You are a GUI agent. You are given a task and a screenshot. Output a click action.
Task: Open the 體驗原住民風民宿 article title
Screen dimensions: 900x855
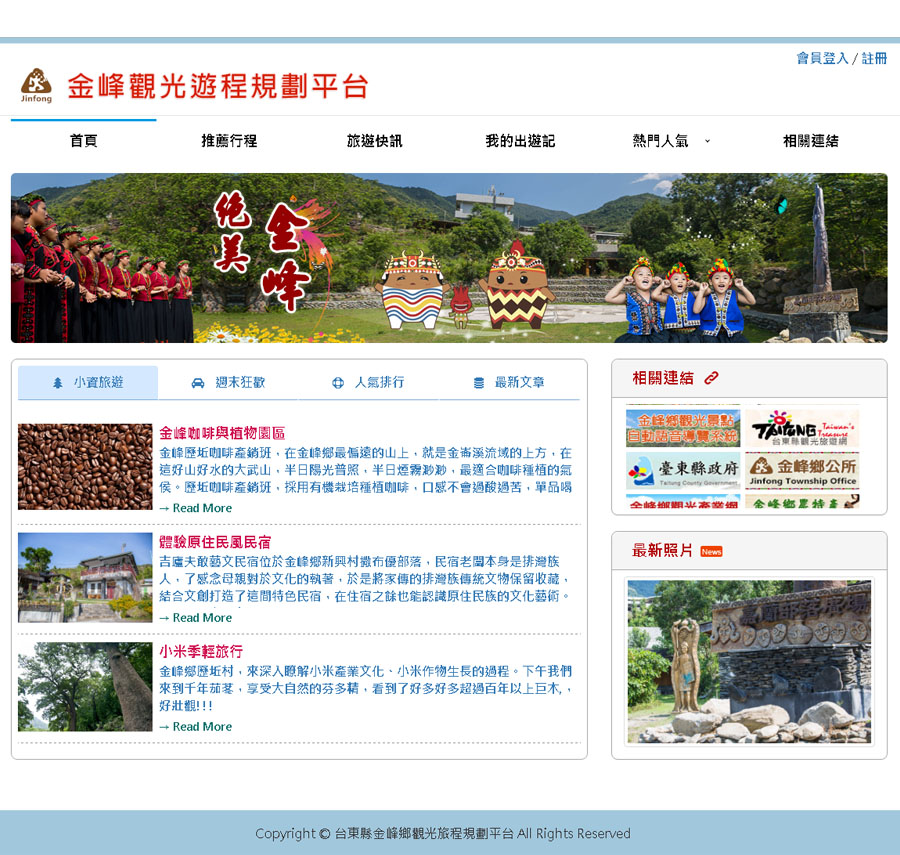215,542
